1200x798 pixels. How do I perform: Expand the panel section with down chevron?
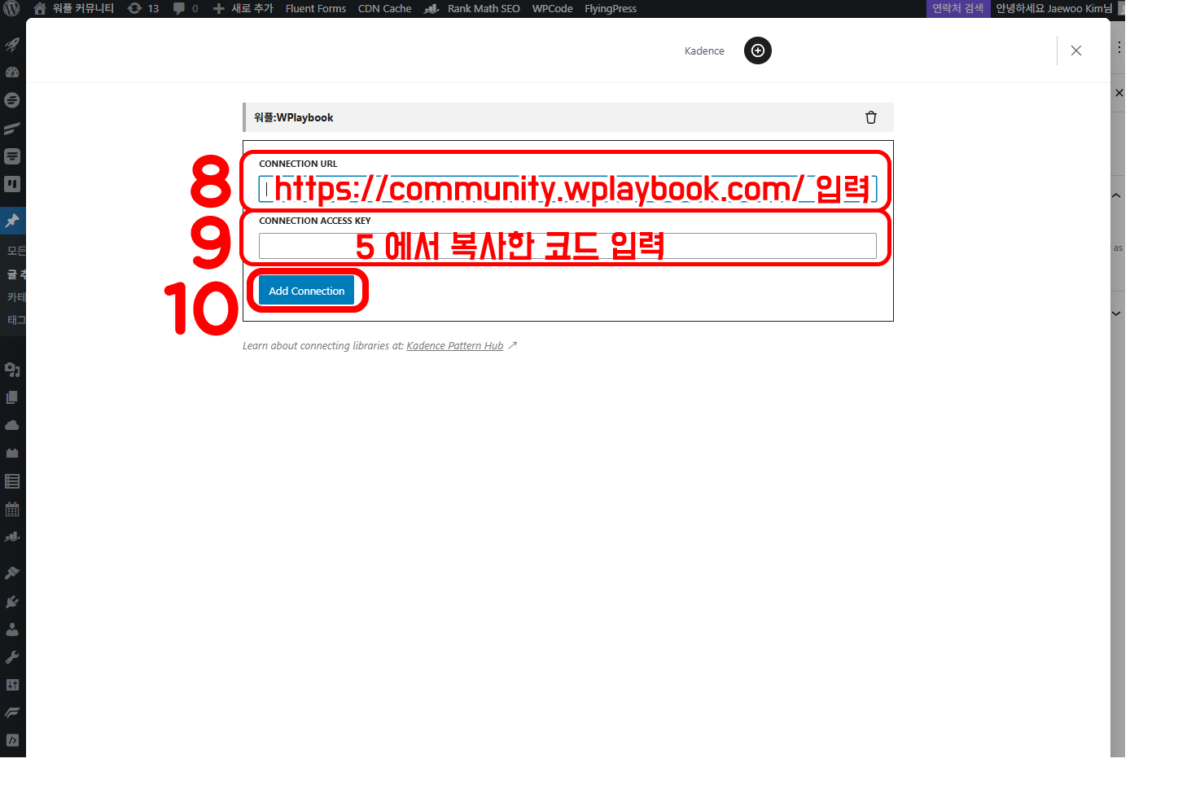pyautogui.click(x=1117, y=313)
